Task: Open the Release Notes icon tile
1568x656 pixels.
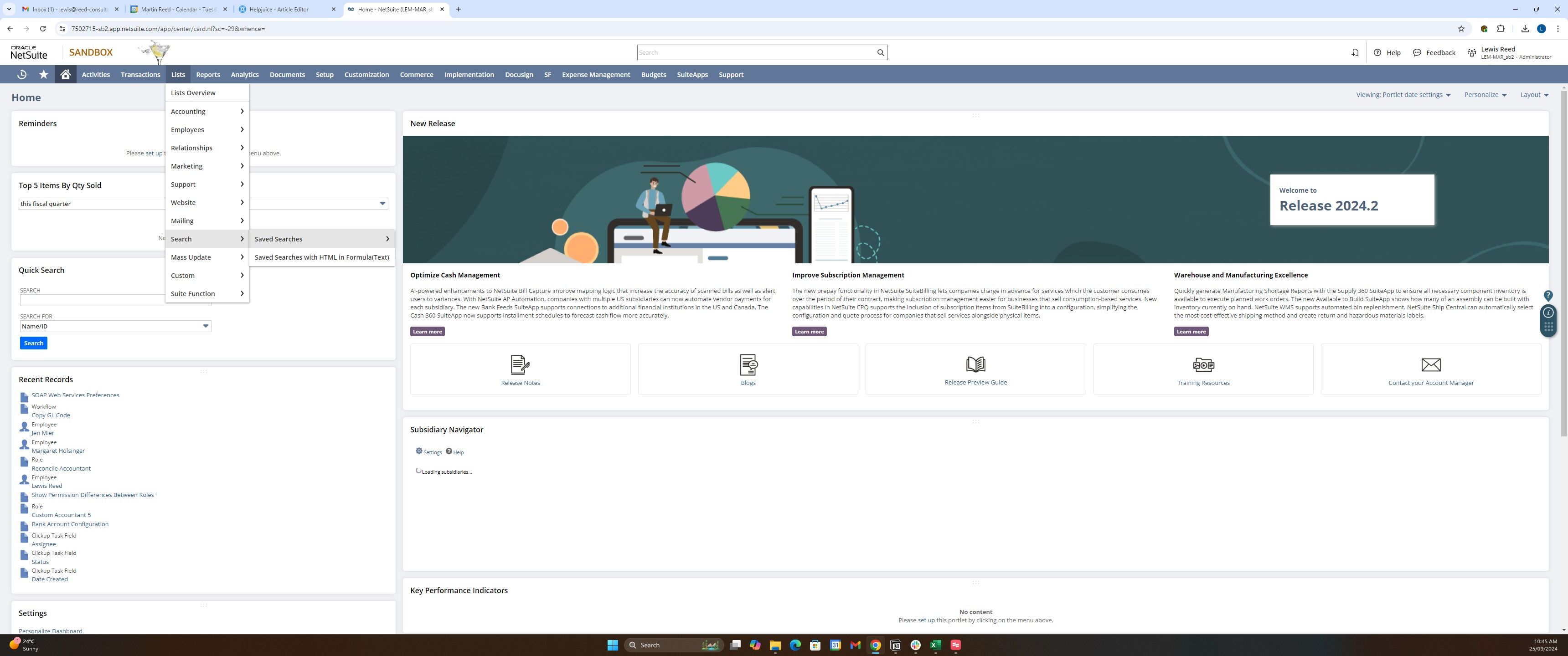Action: click(x=520, y=364)
